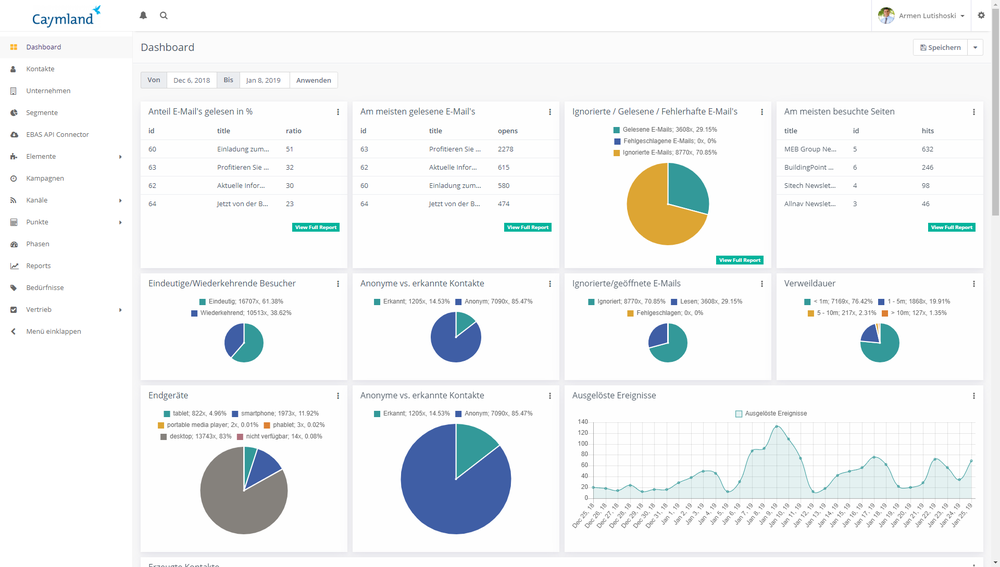
Task: Toggle Wiederkehrend legend in visitors chart
Action: tap(241, 313)
